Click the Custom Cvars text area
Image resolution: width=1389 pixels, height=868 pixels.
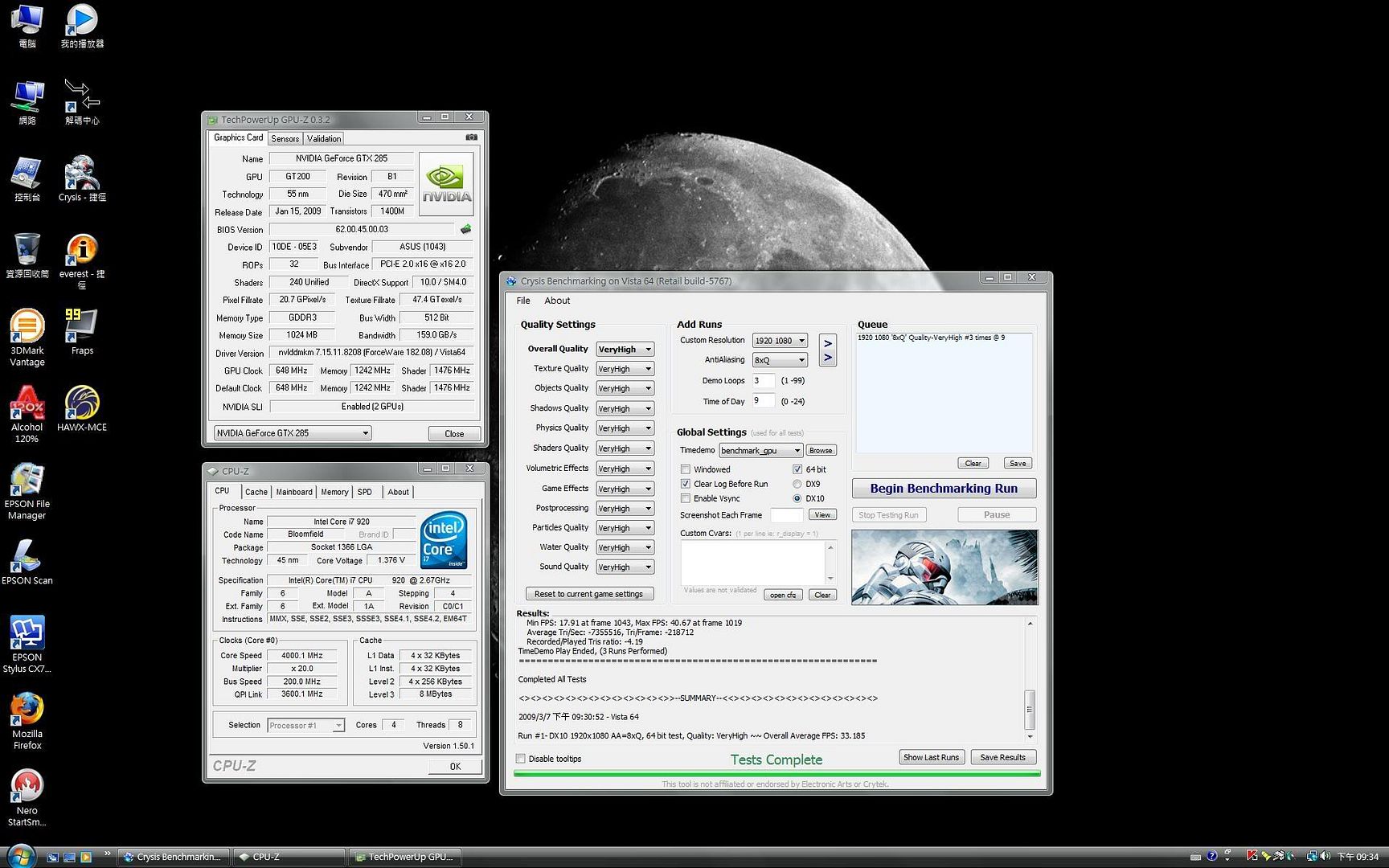tap(752, 563)
